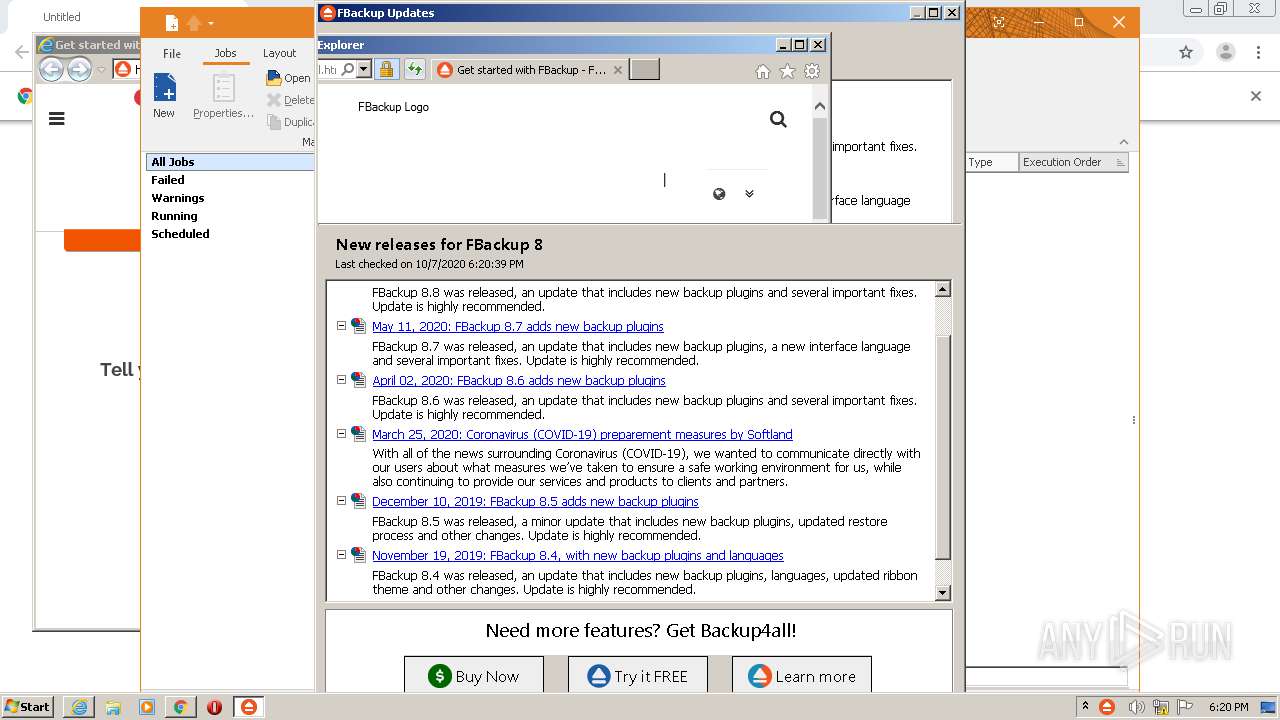Click the news icon beside the Coronavirus entry
1280x720 pixels.
pos(358,434)
